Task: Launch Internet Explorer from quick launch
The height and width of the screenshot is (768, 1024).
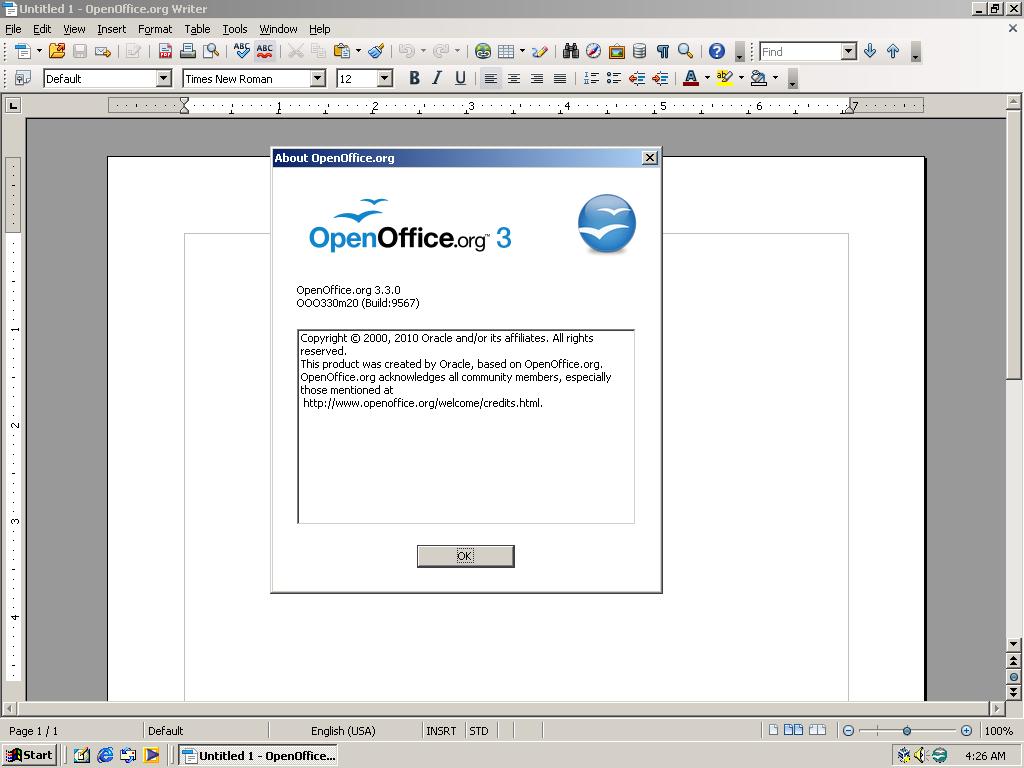Action: (104, 756)
